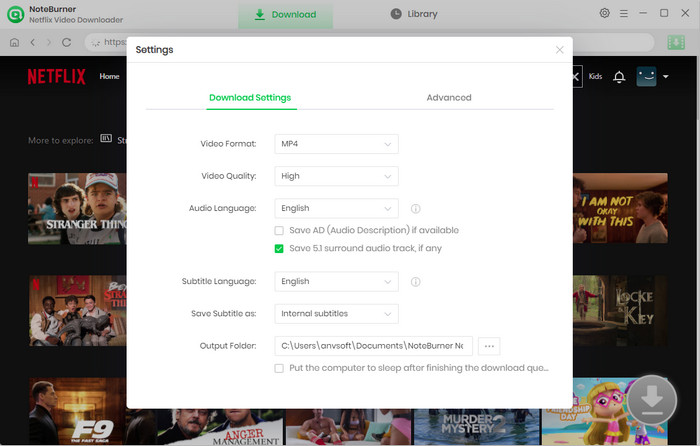Click the 'Output Folder:' label
The height and width of the screenshot is (446, 700).
tap(228, 346)
